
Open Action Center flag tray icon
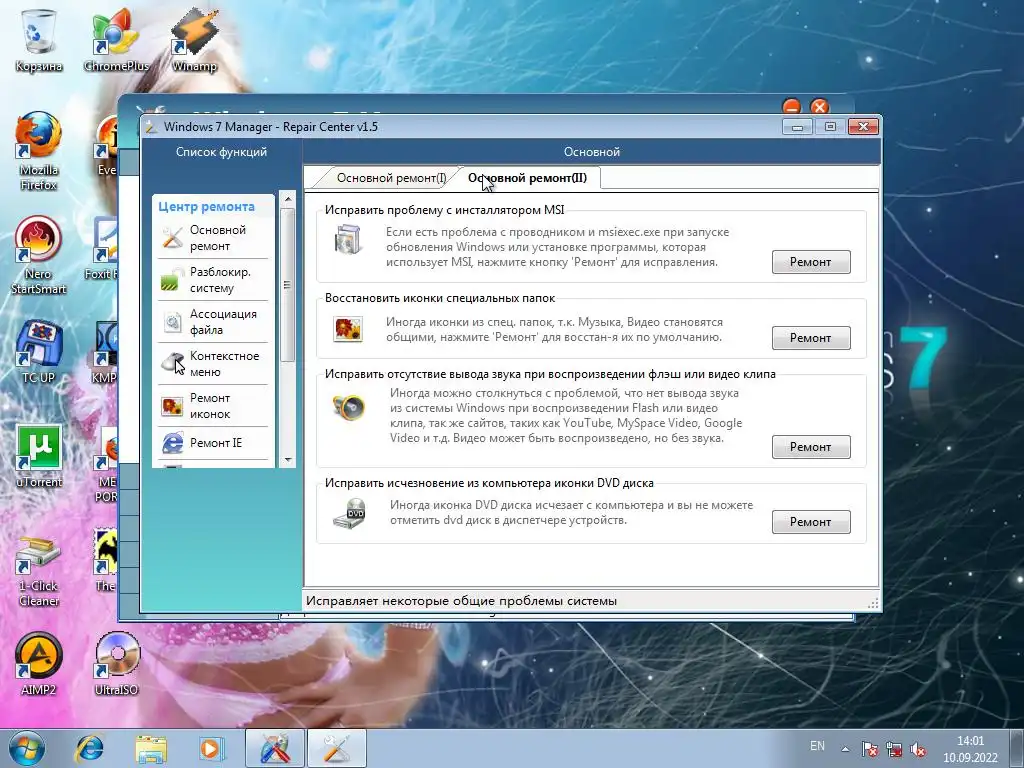[869, 749]
